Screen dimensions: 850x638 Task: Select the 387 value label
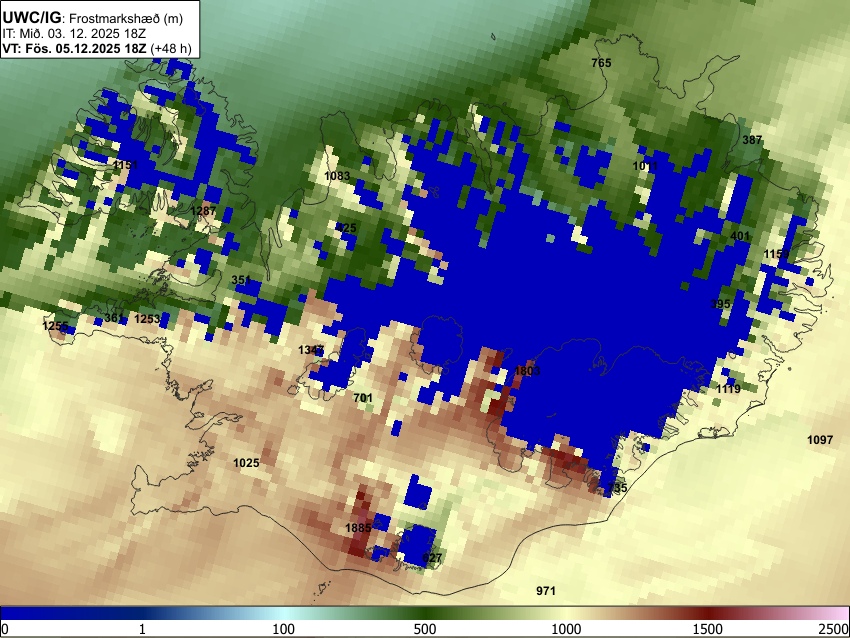click(752, 140)
